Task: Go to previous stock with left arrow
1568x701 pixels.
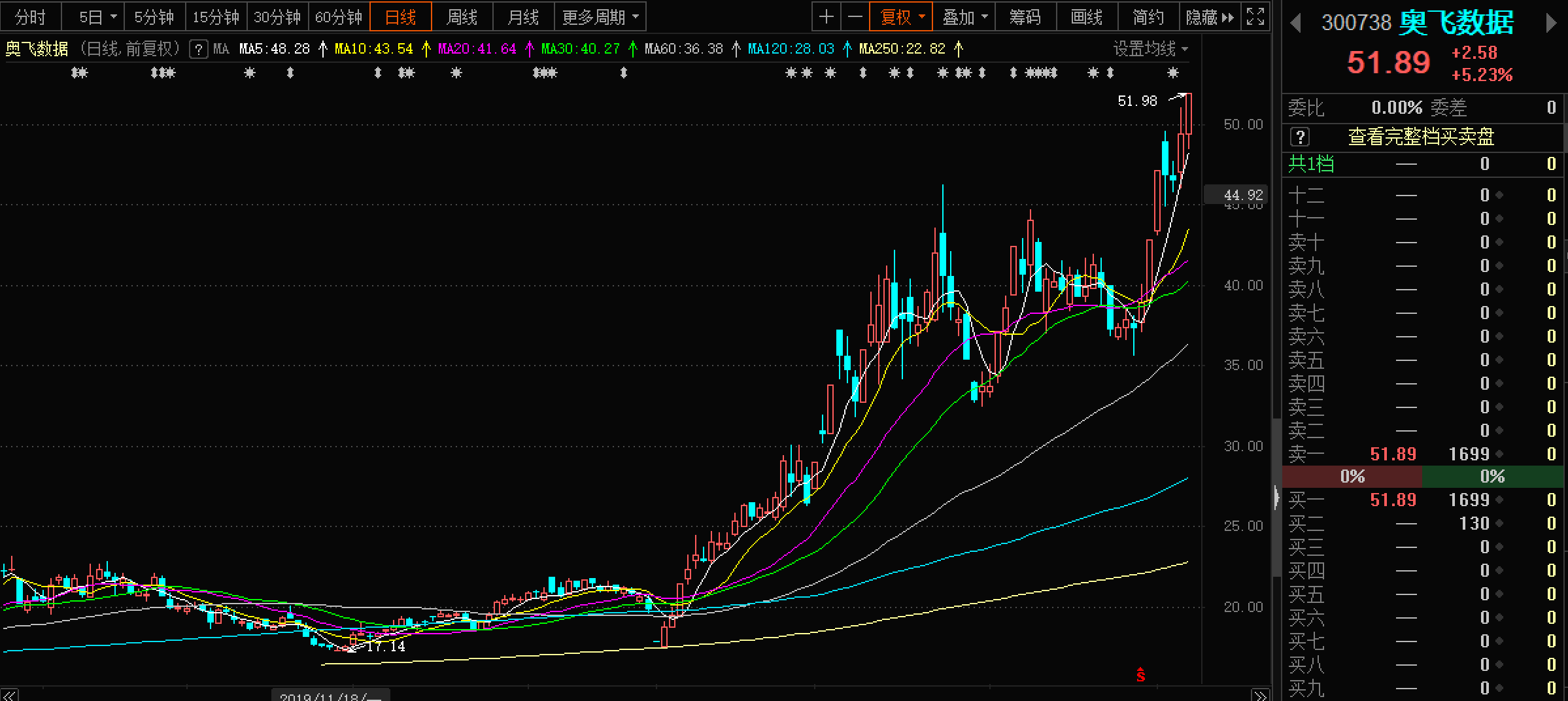Action: point(1295,24)
